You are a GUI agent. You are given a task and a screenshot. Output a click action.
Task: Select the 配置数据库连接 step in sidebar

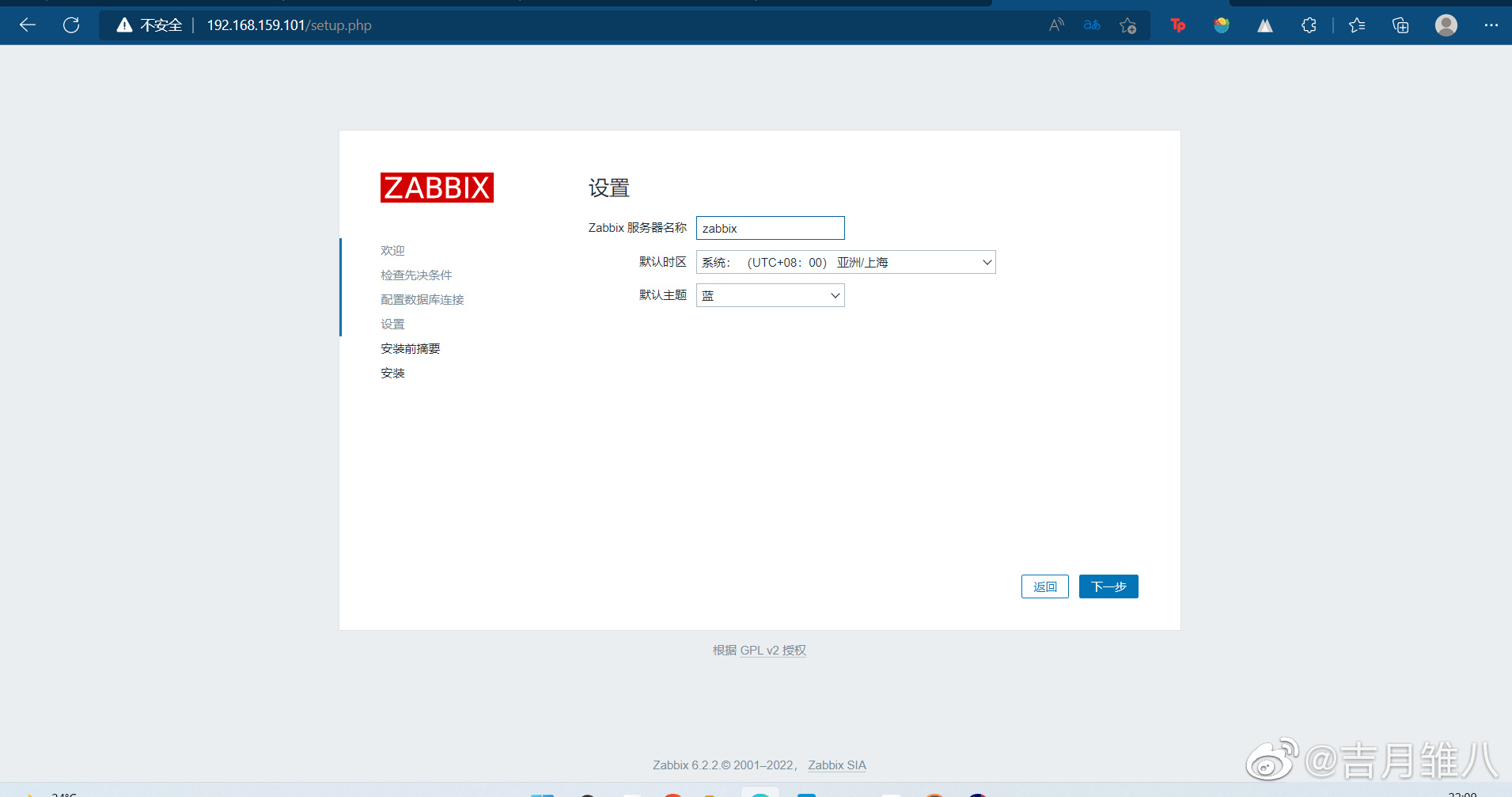pos(423,299)
